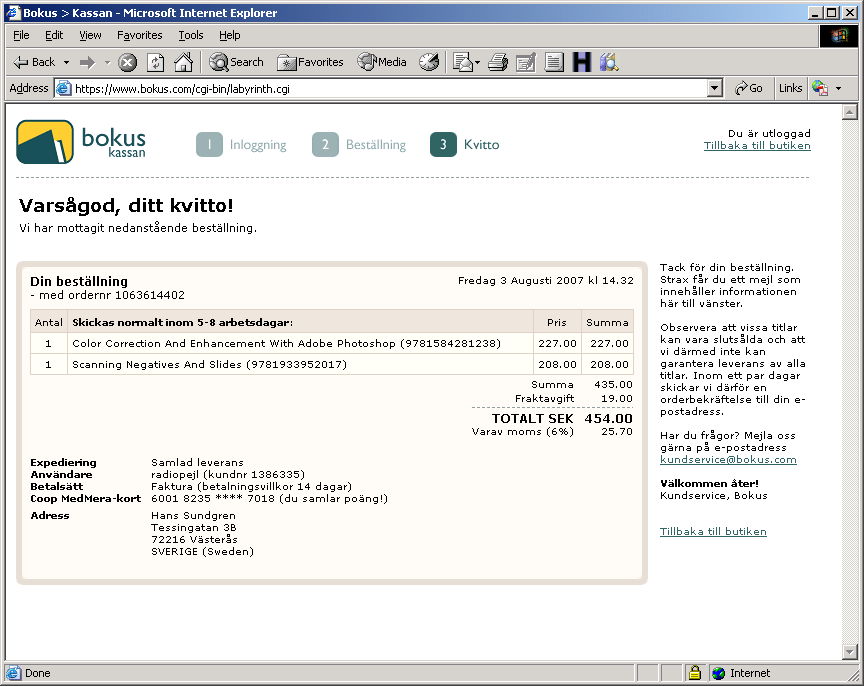This screenshot has width=864, height=686.
Task: Open the Help menu
Action: 229,35
